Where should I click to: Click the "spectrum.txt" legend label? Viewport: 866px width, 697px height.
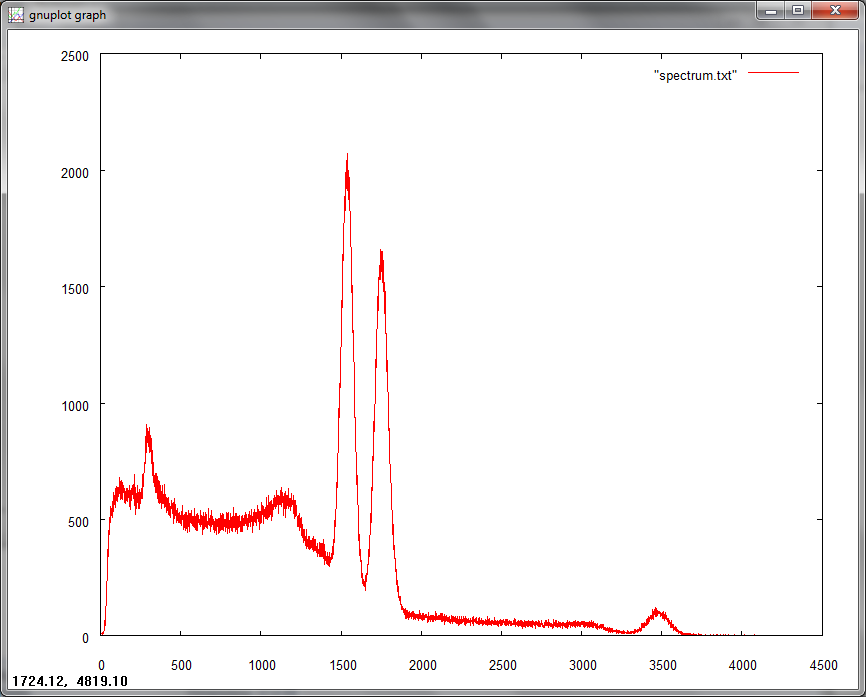click(x=695, y=76)
